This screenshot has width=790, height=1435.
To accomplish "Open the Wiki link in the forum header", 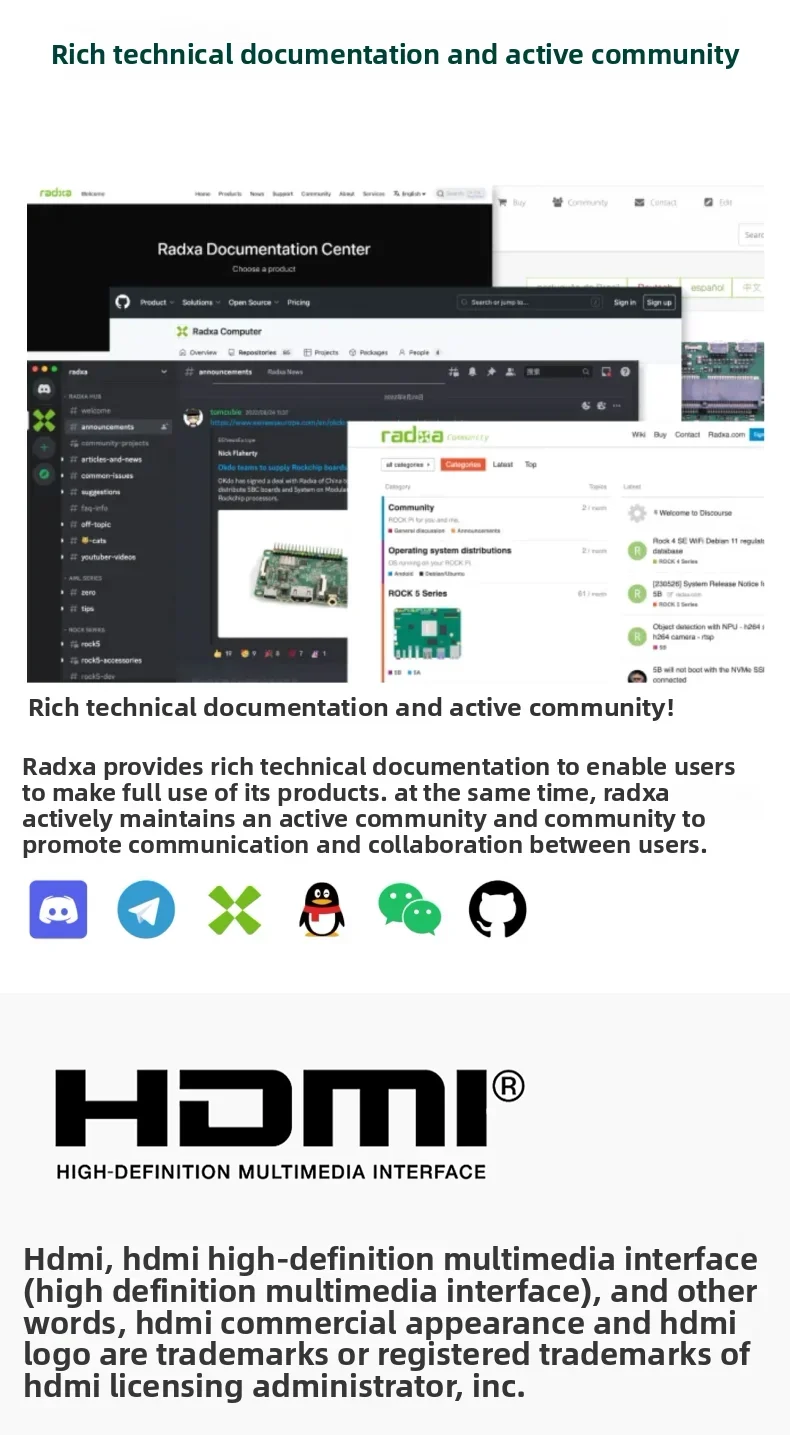I will 638,435.
